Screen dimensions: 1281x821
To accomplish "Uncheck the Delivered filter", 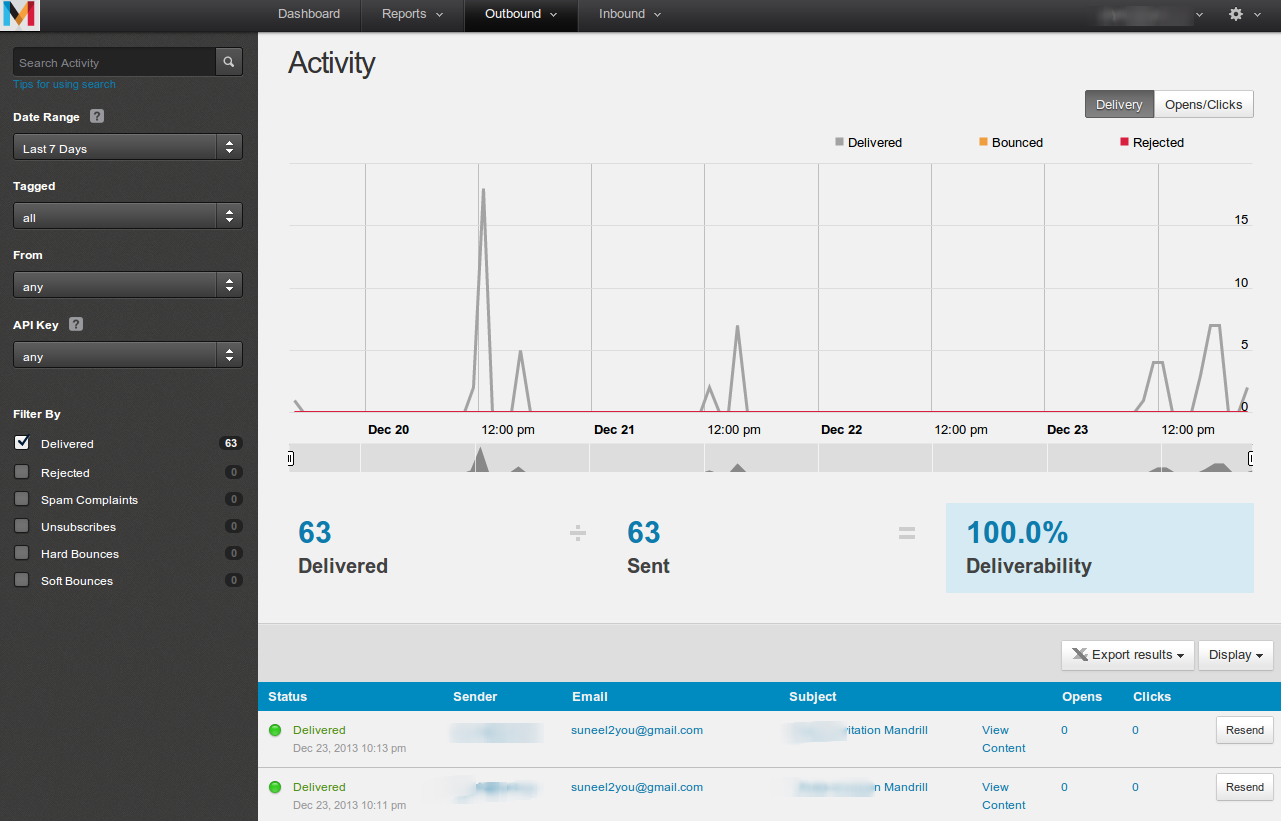I will tap(22, 443).
